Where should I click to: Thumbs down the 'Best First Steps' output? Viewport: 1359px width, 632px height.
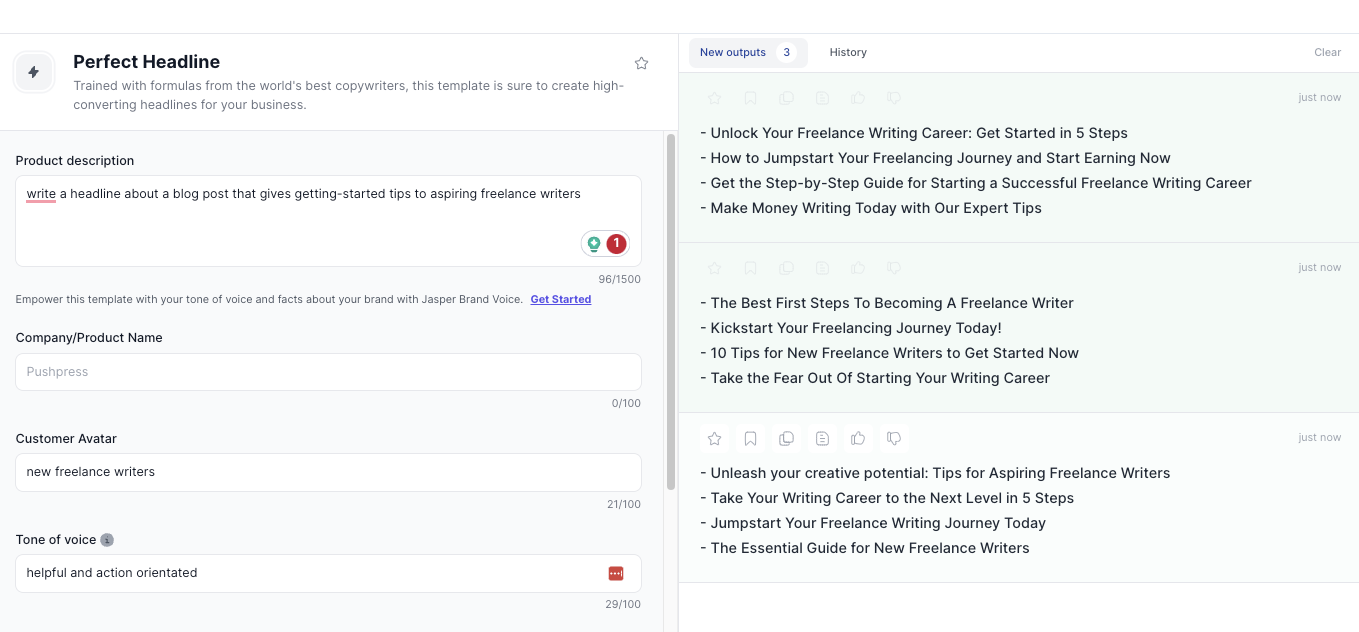point(894,268)
